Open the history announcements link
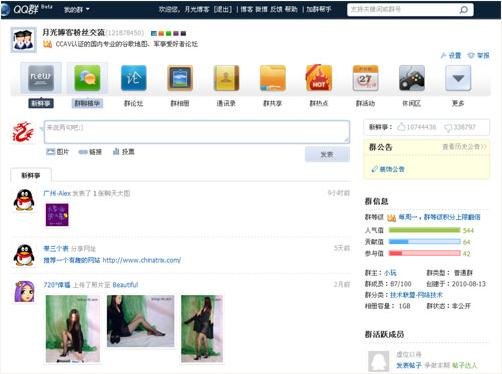502x374 pixels. click(x=464, y=147)
